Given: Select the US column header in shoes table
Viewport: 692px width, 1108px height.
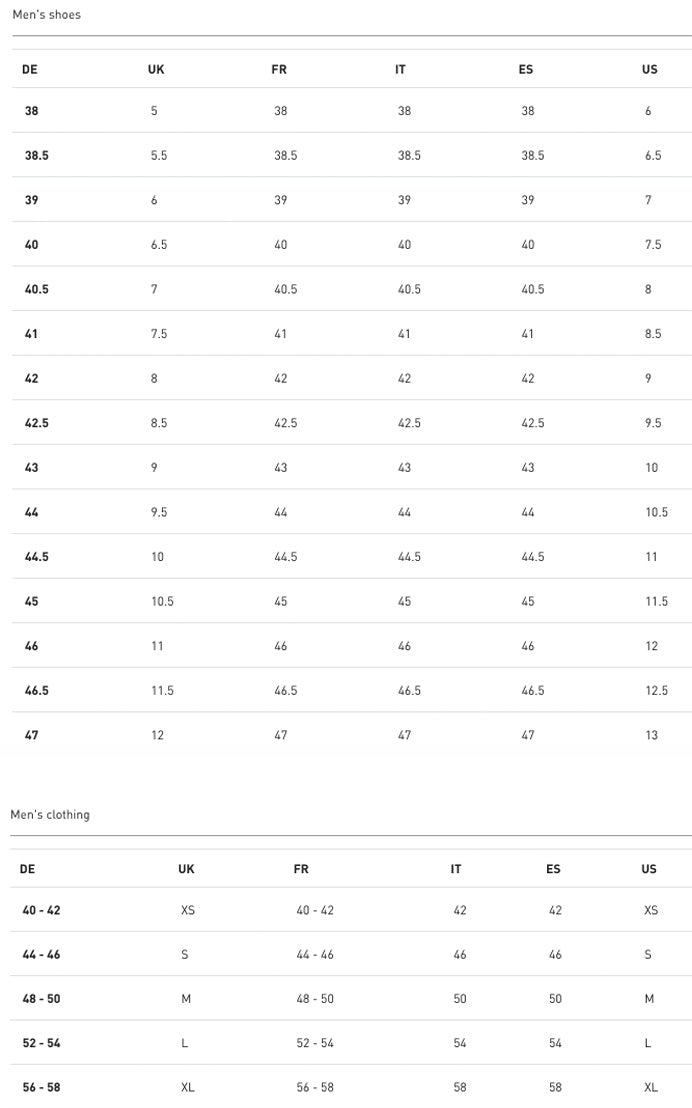Looking at the screenshot, I should click(x=650, y=69).
